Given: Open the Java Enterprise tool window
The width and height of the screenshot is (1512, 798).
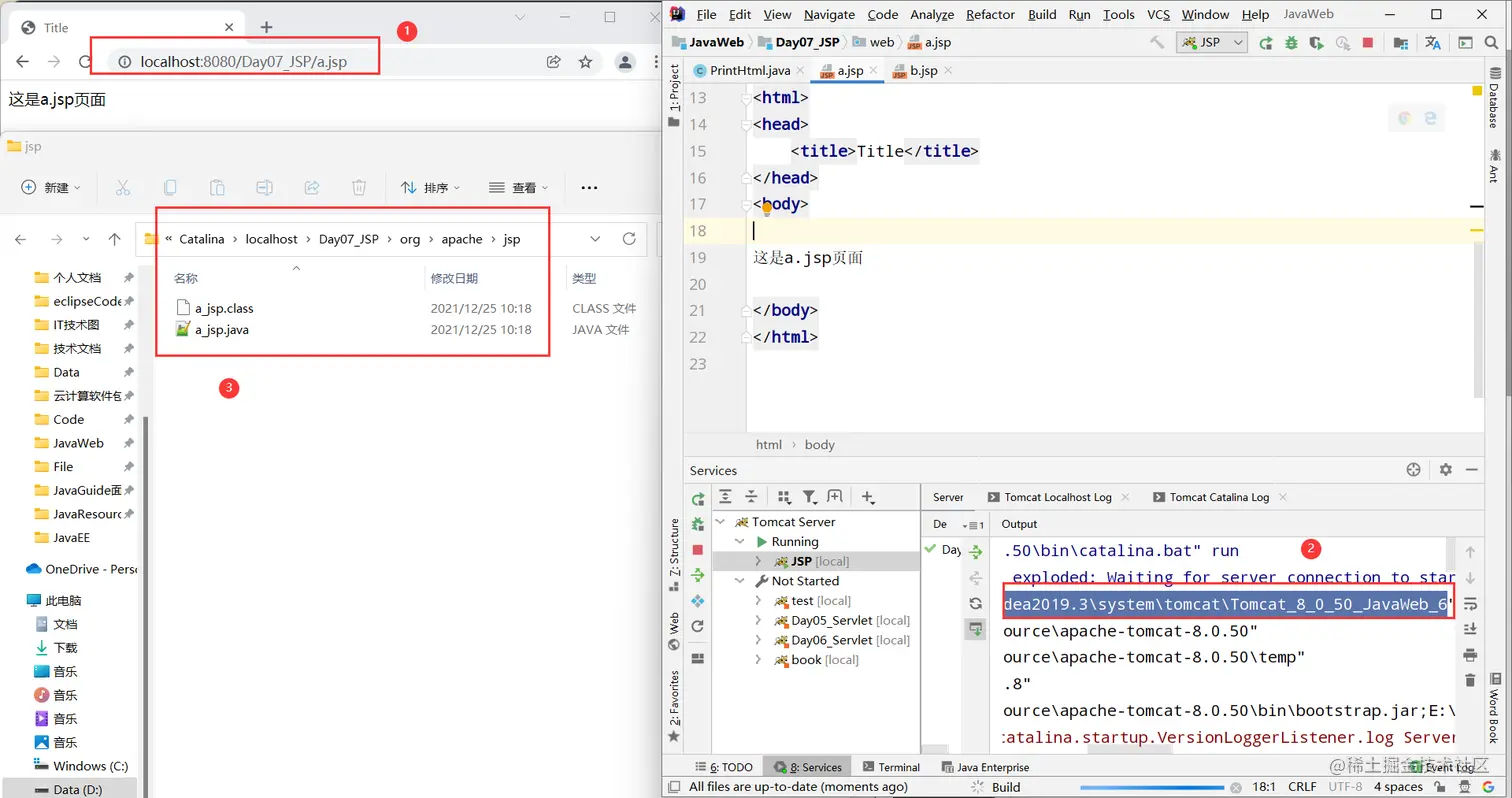Looking at the screenshot, I should click(986, 767).
